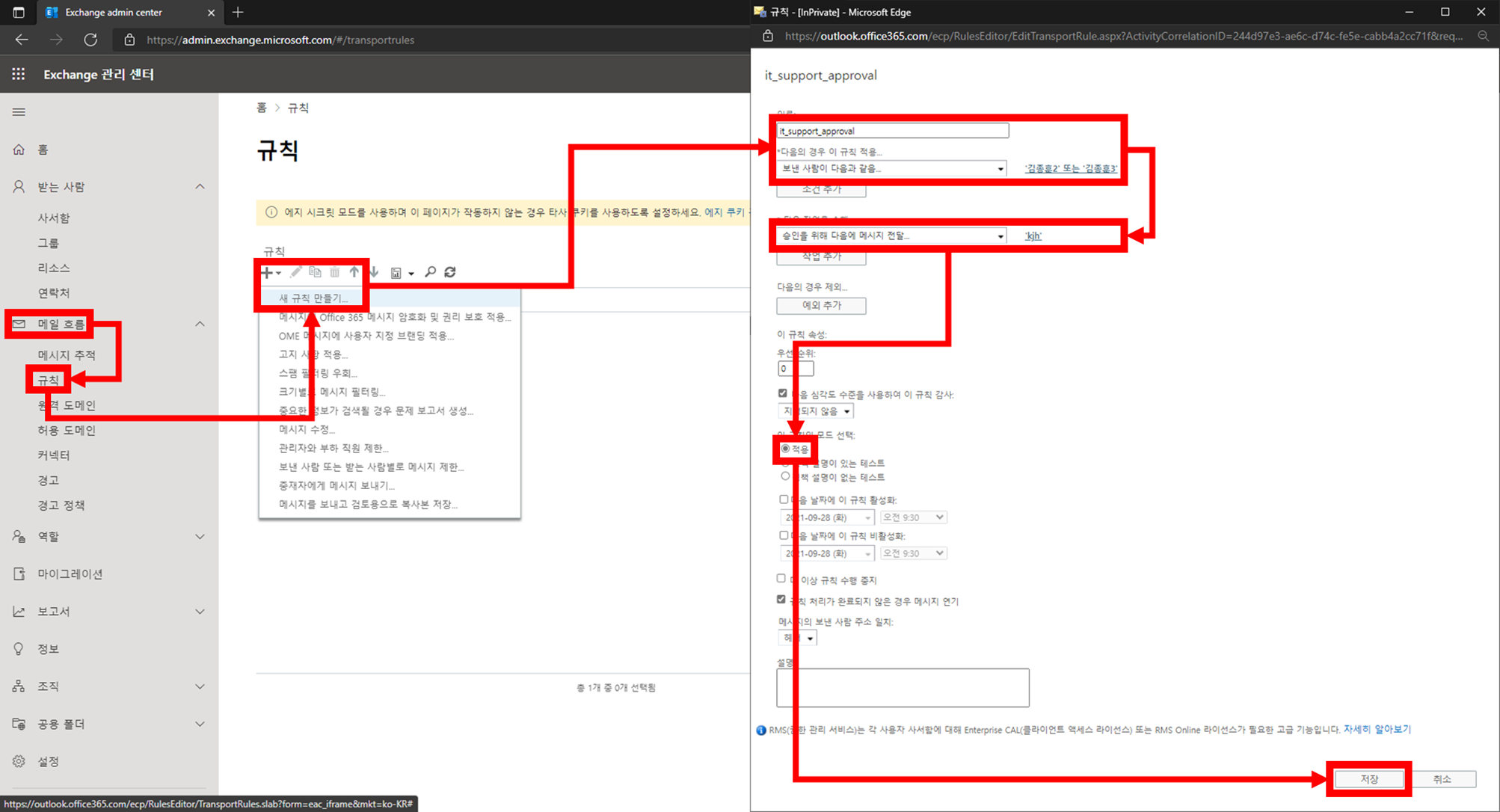
Task: Click the plus add-rule icon
Action: click(268, 273)
